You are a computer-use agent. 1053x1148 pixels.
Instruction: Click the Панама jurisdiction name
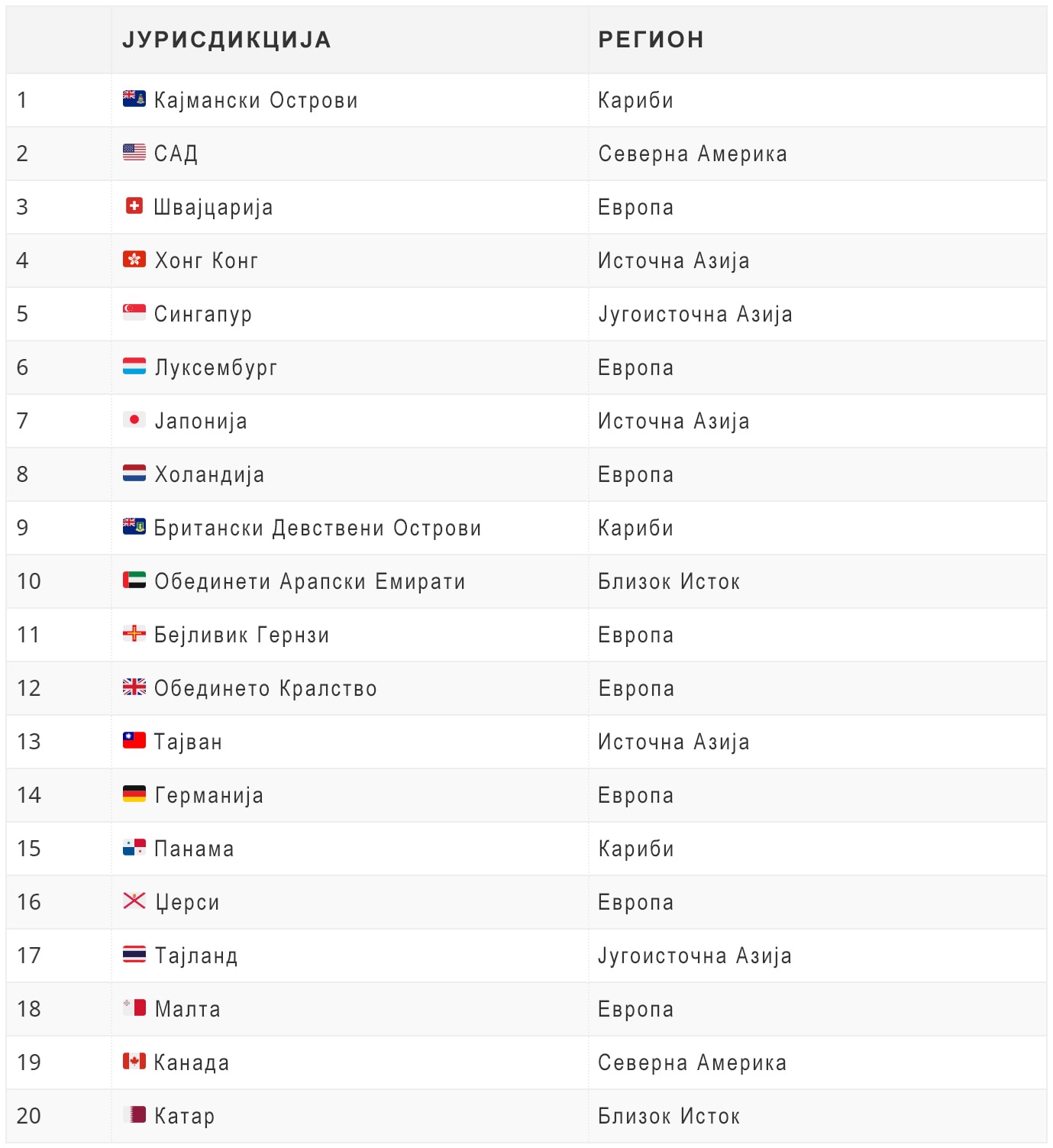[x=194, y=849]
